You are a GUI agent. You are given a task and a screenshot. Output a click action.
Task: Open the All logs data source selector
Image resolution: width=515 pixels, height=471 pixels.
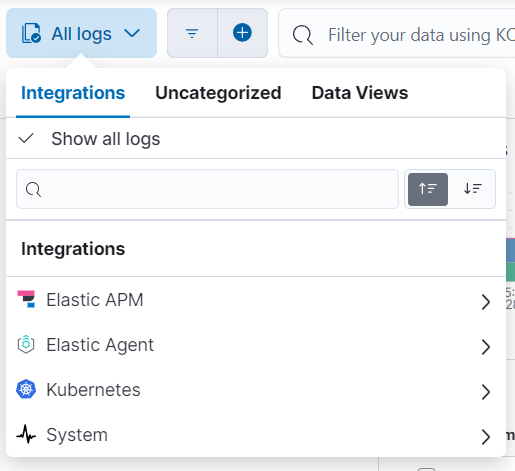click(81, 33)
